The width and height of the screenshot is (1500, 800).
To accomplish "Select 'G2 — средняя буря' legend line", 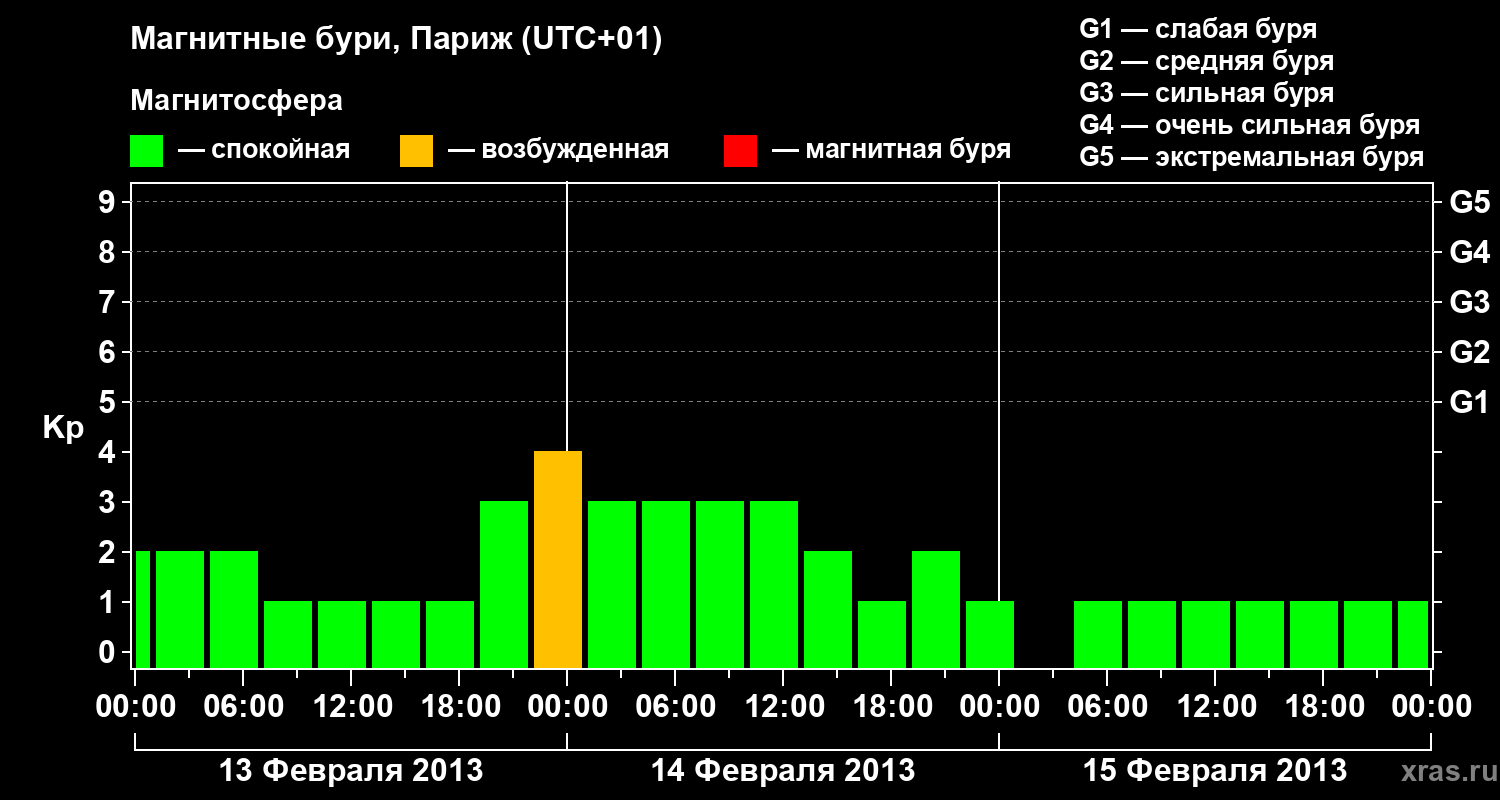I will click(x=1206, y=61).
